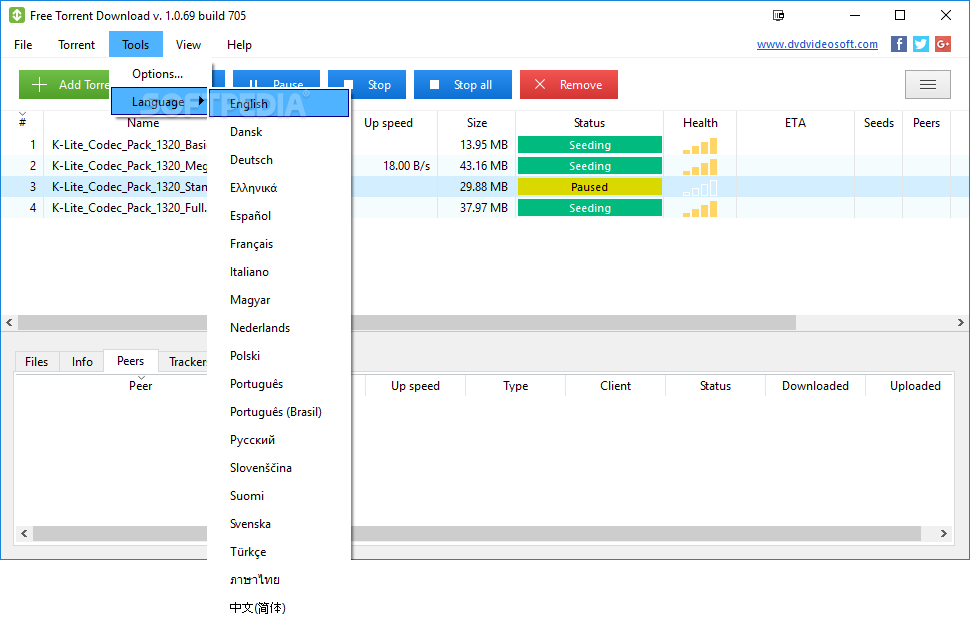Click the Remove button
Screen dimensions: 970x623
pos(569,85)
